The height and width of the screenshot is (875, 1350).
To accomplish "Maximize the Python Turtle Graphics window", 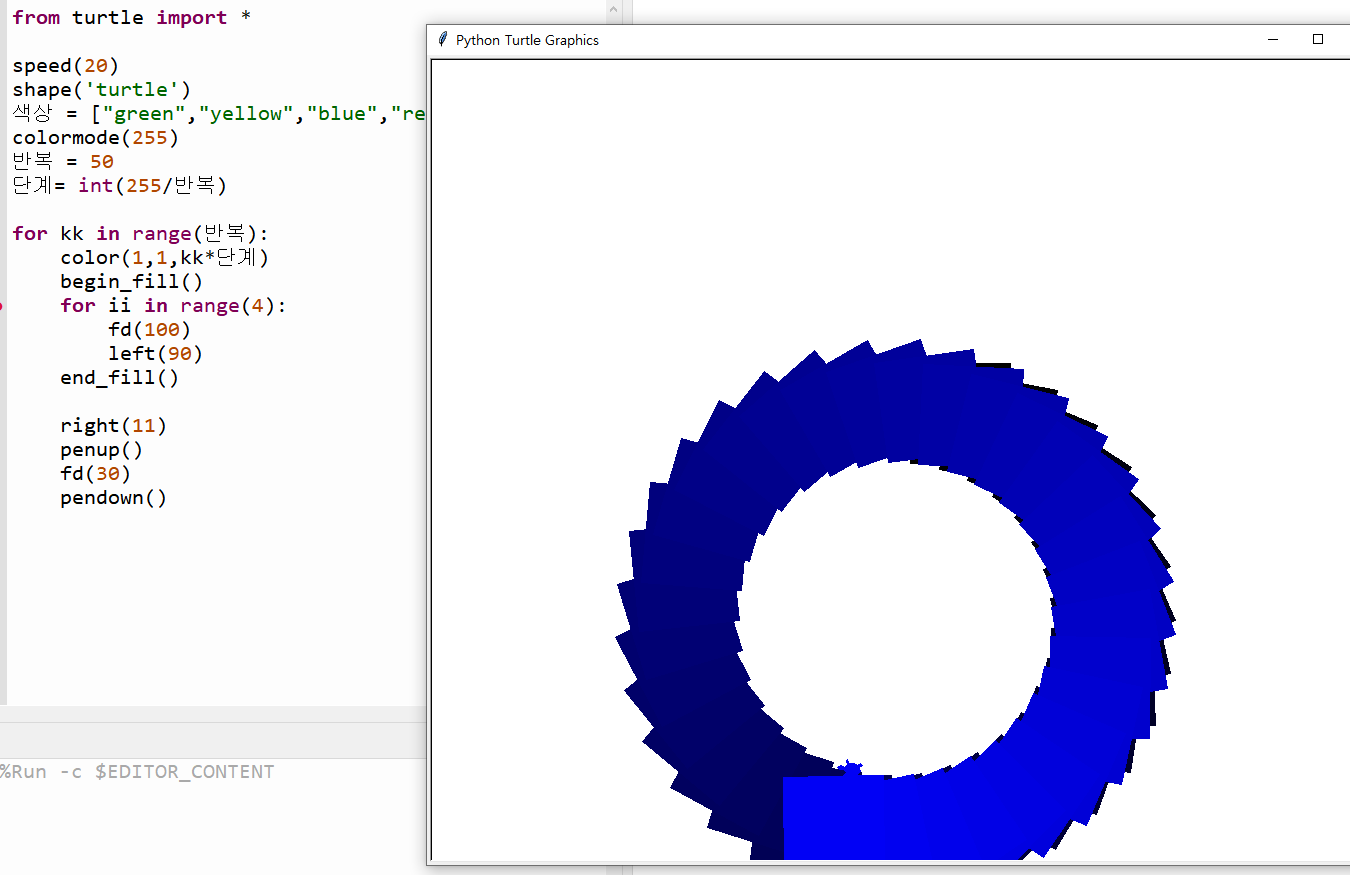I will 1318,40.
